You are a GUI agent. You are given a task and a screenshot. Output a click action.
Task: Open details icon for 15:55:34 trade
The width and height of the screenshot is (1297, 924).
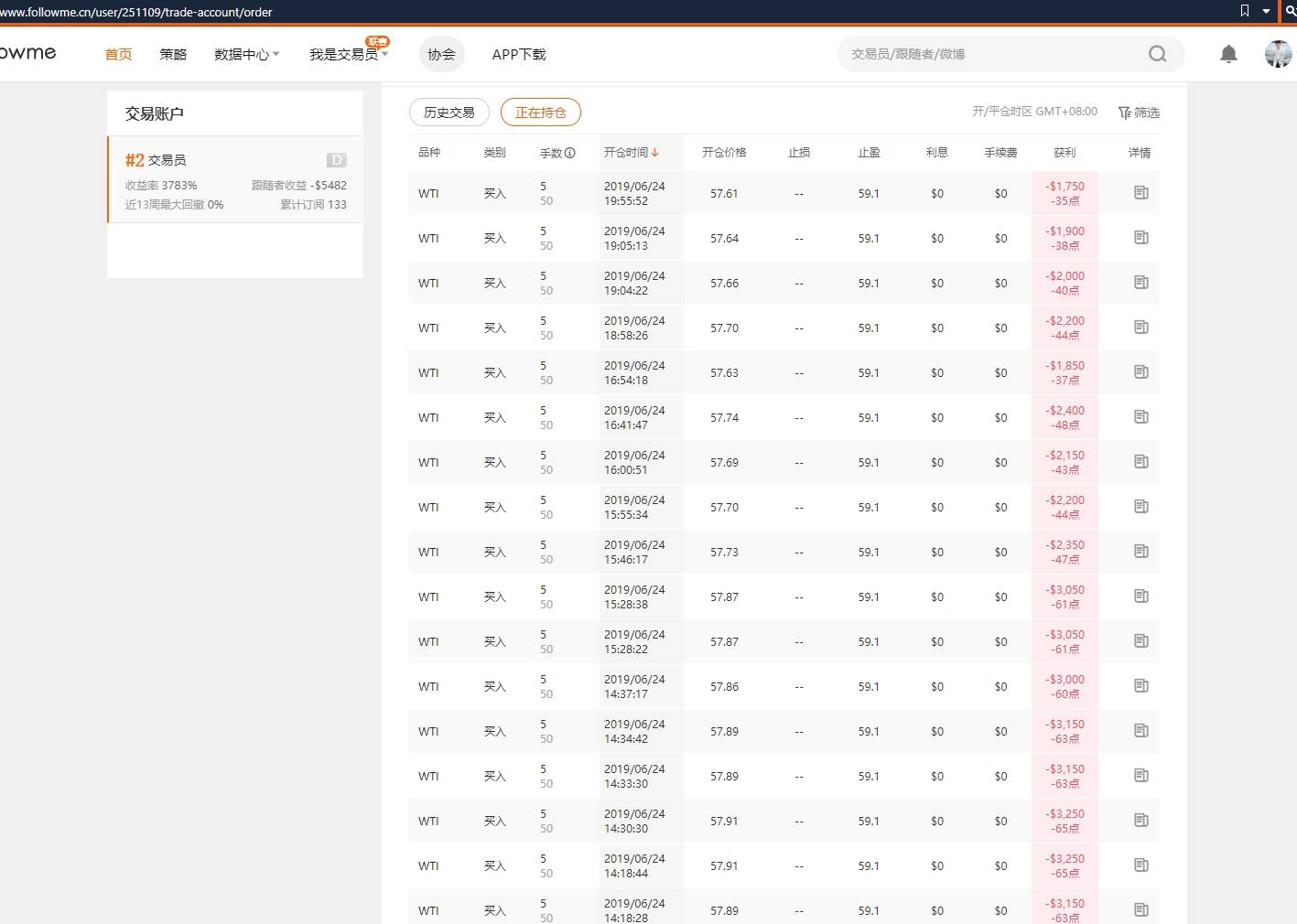point(1140,507)
